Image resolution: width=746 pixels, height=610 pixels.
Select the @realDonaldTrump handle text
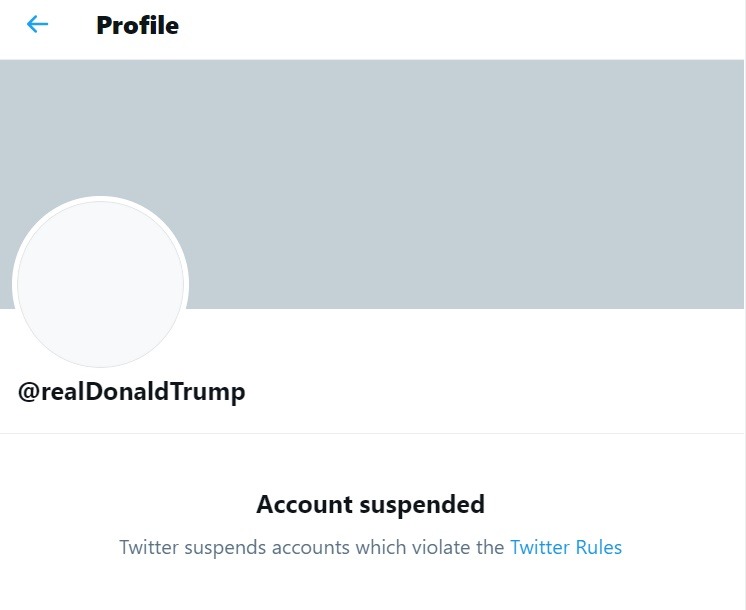tap(131, 391)
